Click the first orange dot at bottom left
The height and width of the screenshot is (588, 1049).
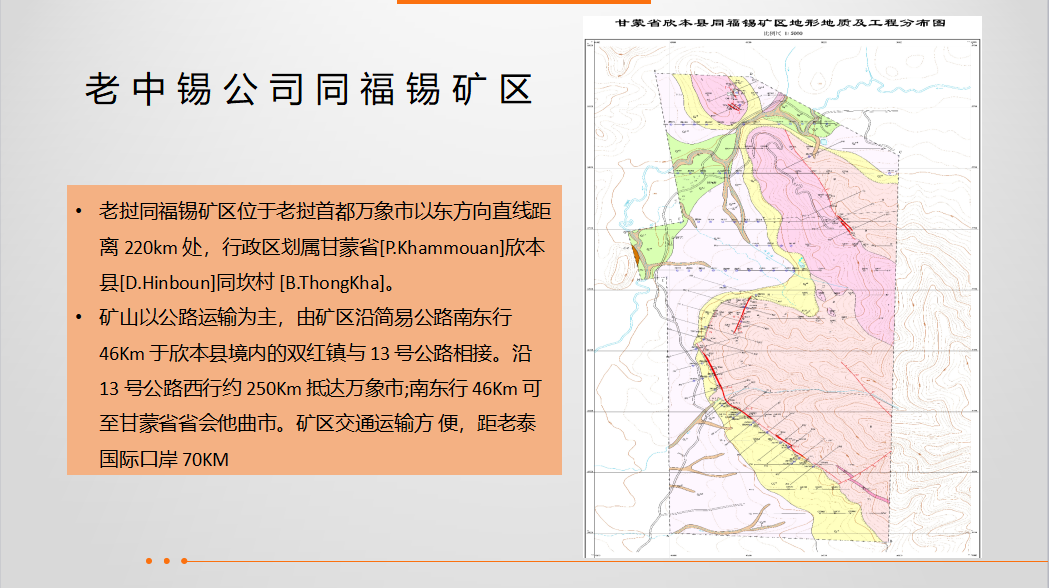149,561
